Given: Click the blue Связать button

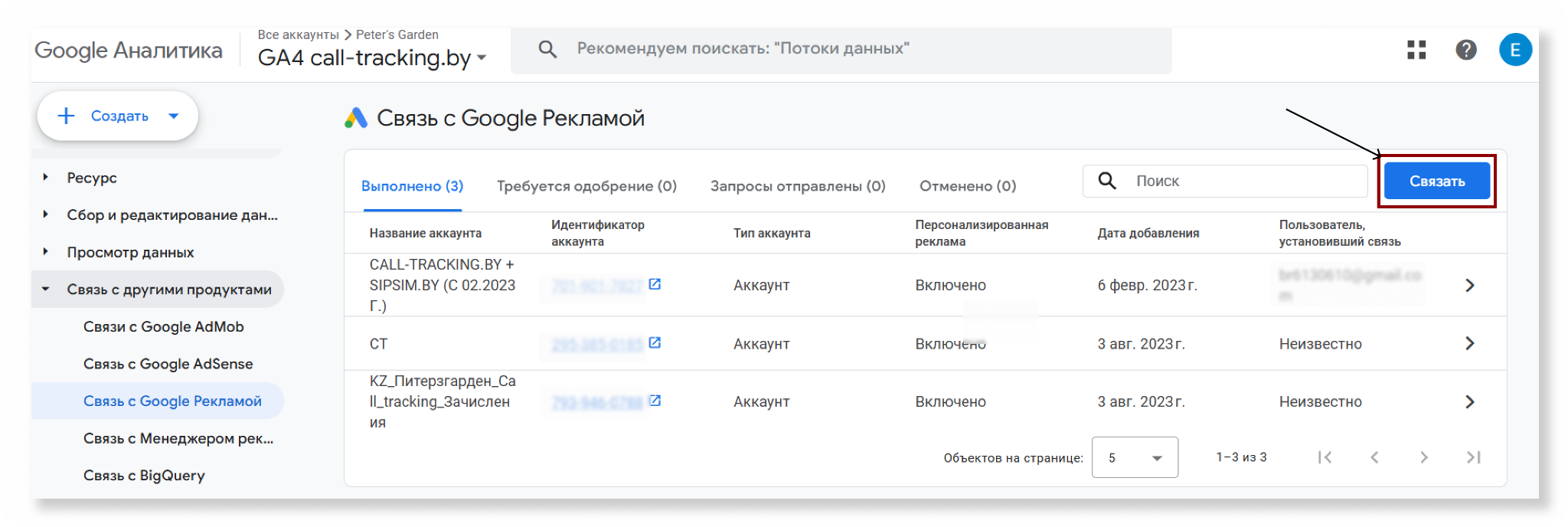Looking at the screenshot, I should coord(1437,182).
